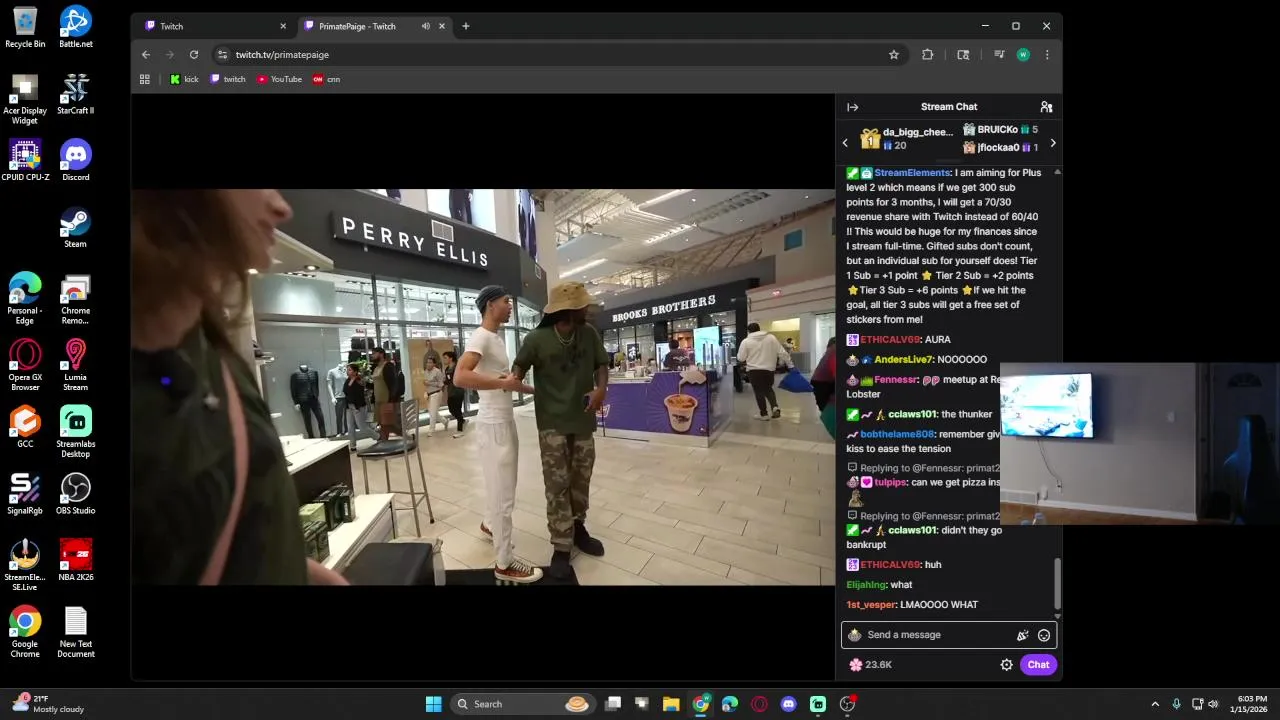This screenshot has height=720, width=1280.
Task: Select CPUID CPU-Z desktop shortcut
Action: tap(25, 160)
